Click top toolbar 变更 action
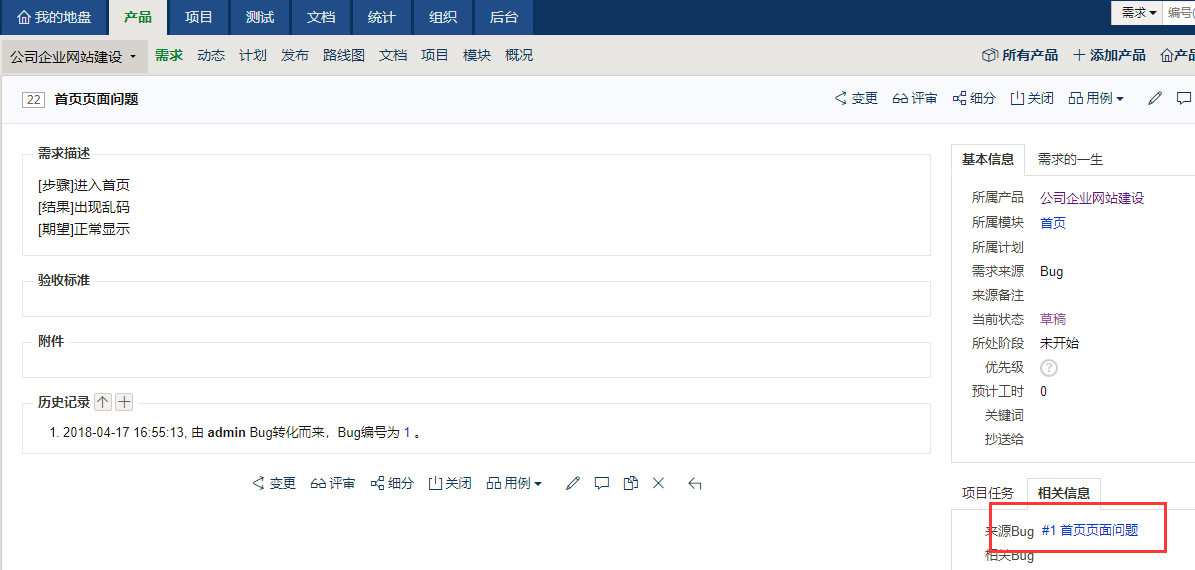Viewport: 1195px width, 570px height. (x=857, y=98)
